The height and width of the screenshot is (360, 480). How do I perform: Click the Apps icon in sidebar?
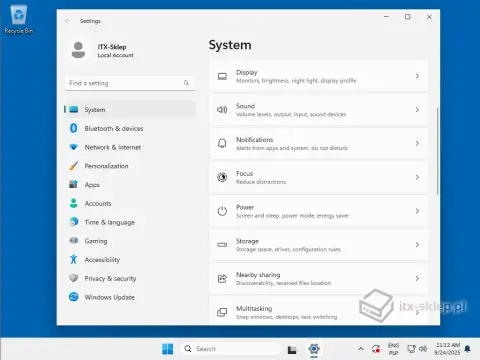(74, 184)
